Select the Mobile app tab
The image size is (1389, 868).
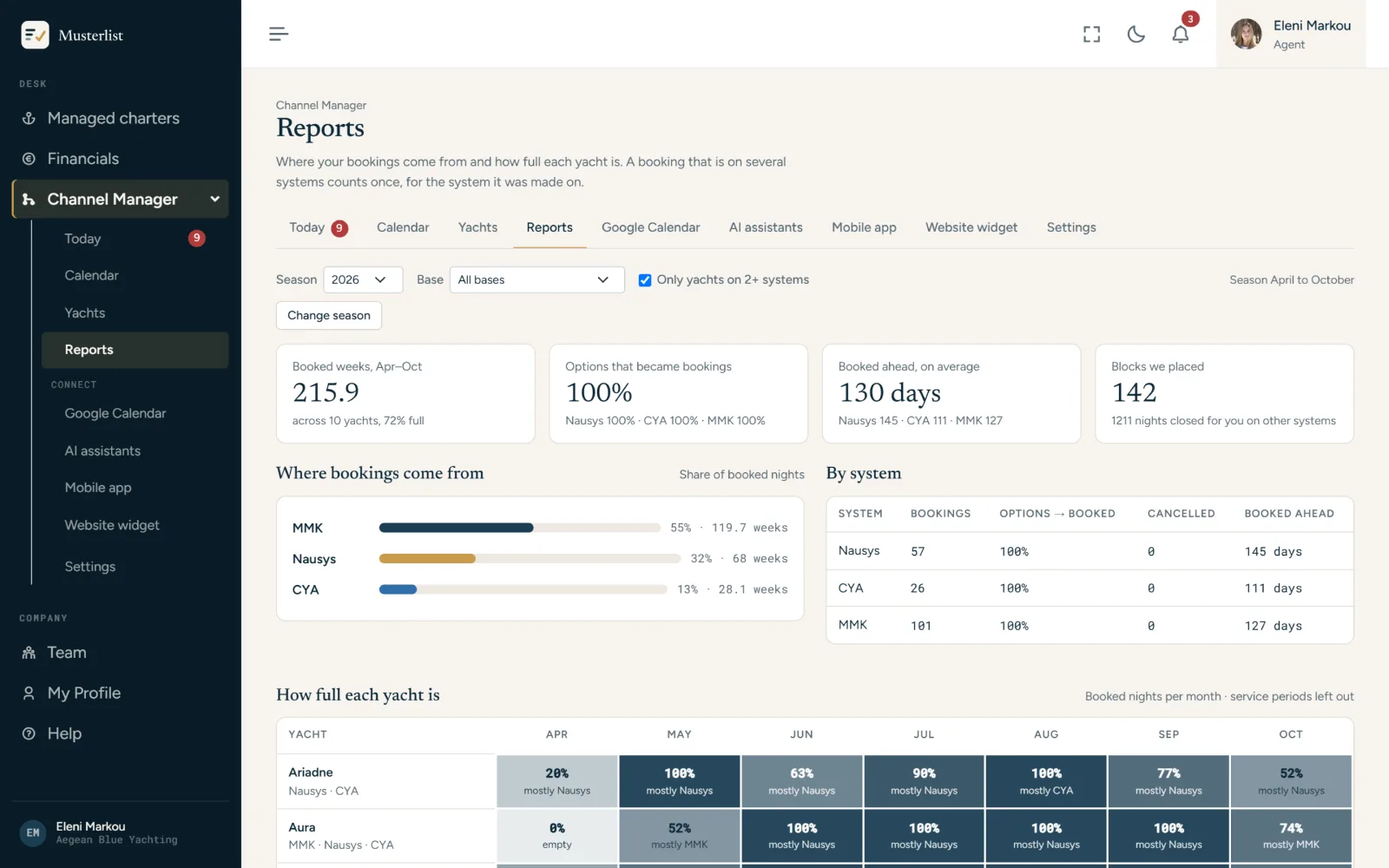[x=864, y=227]
